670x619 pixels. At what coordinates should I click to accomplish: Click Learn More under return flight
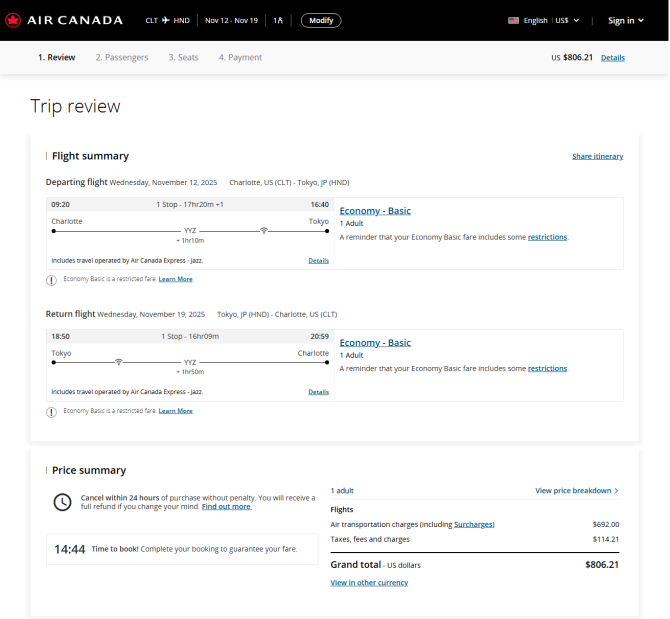click(x=176, y=411)
